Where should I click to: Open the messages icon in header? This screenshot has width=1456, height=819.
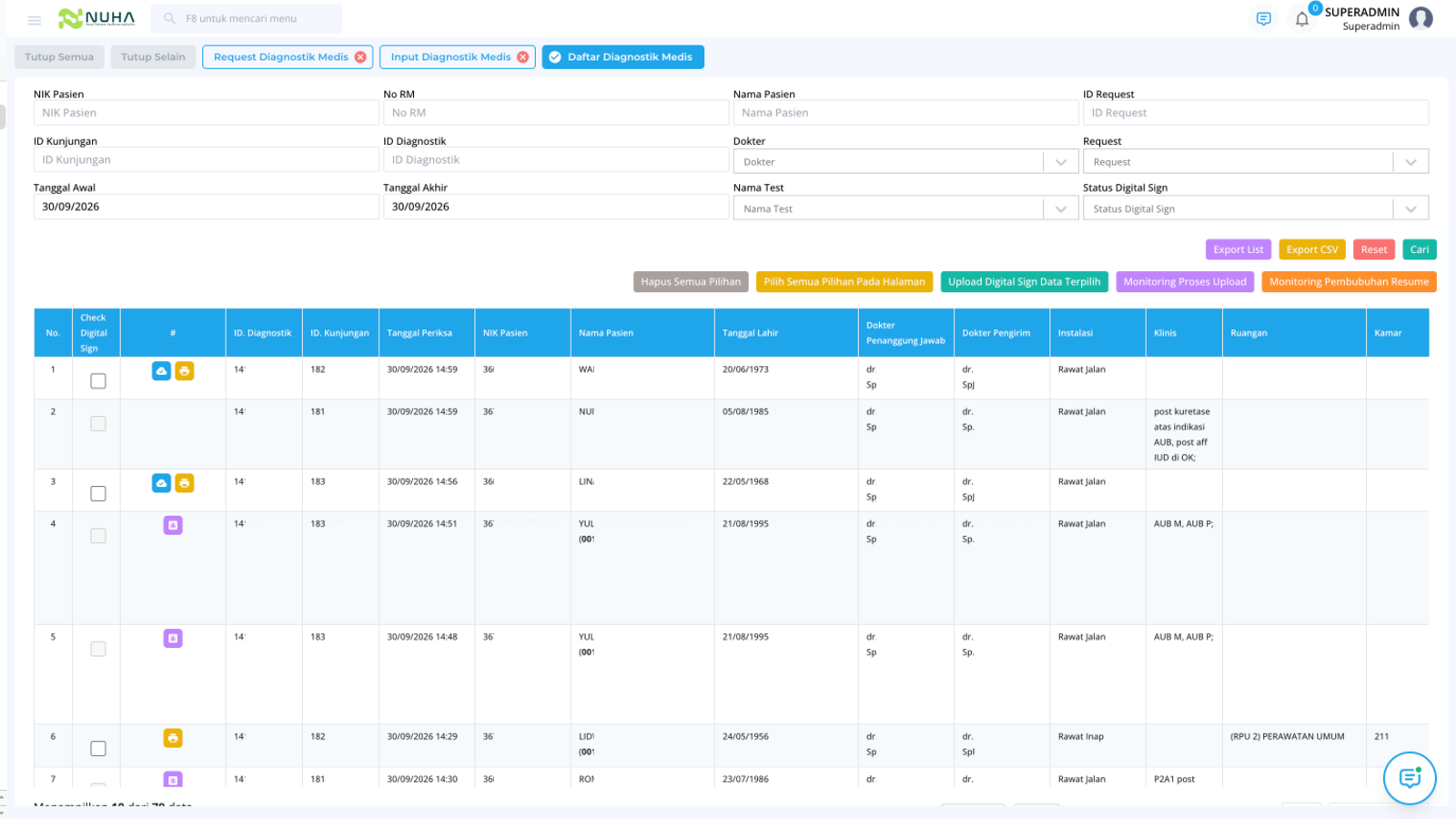click(1263, 19)
